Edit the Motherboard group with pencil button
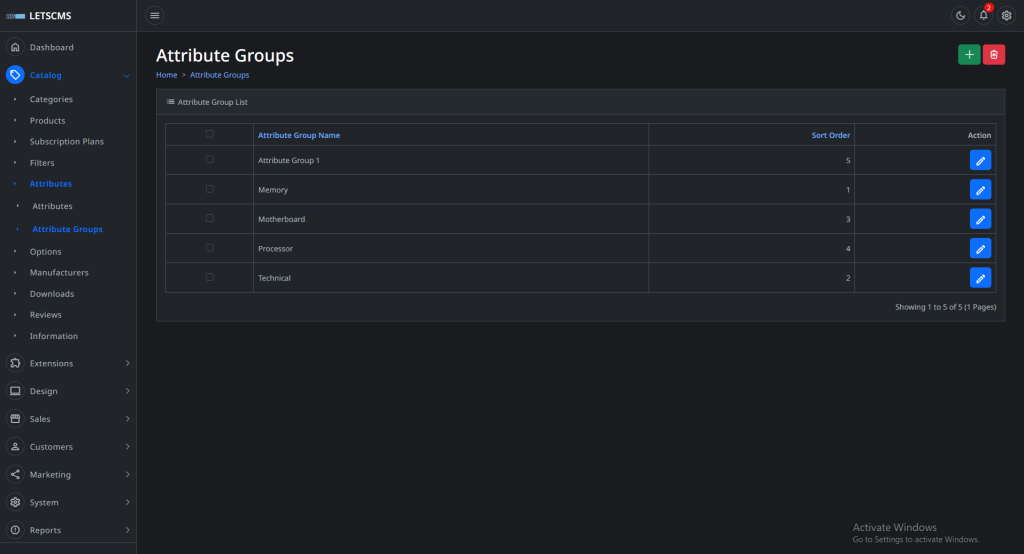1024x554 pixels. 980,219
